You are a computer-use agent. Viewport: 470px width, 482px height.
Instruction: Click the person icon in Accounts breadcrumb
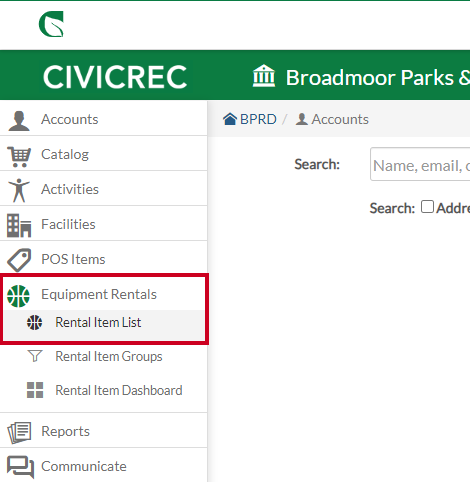point(302,119)
